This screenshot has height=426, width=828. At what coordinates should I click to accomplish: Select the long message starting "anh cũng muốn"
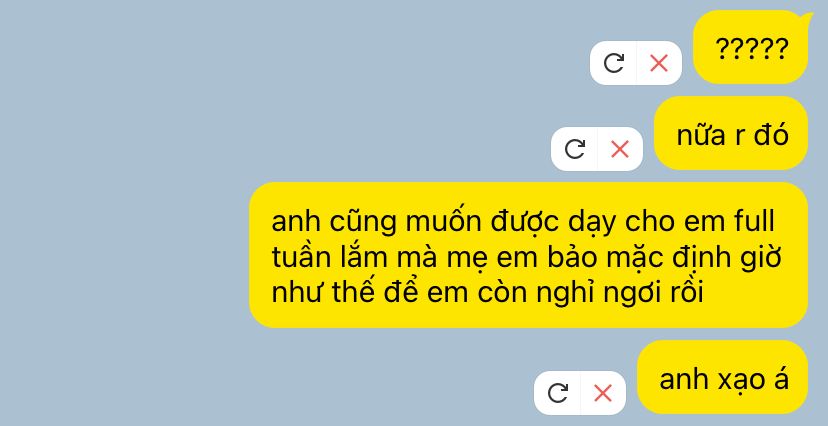(x=528, y=255)
